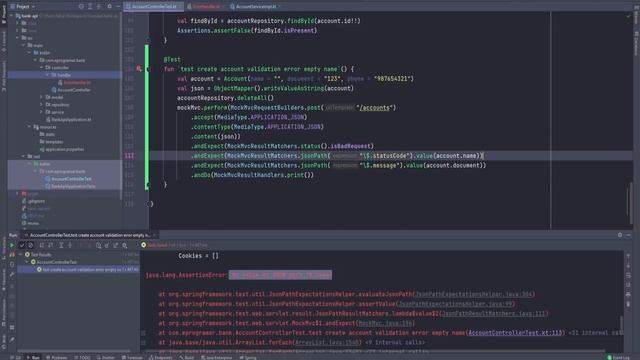The height and width of the screenshot is (360, 640).
Task: Select application.properties in project tree
Action: (62, 149)
